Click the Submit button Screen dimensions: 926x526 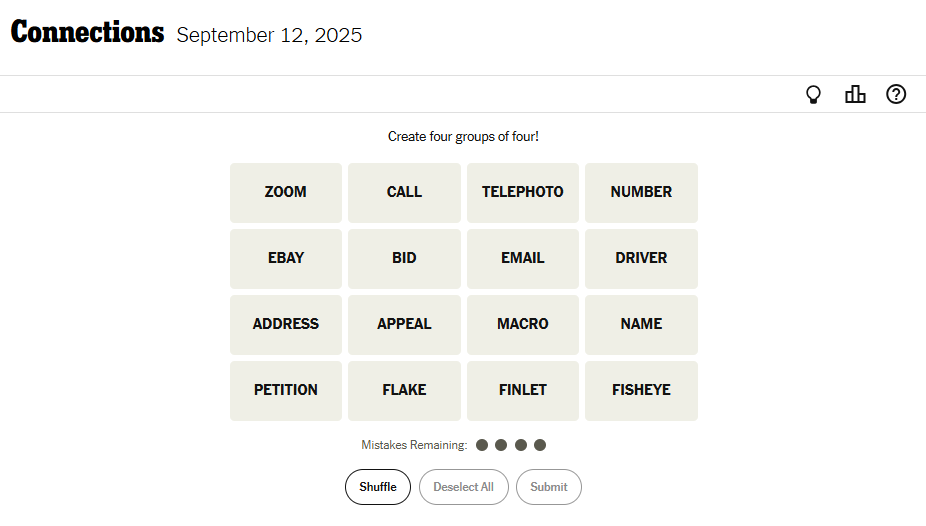coord(548,487)
